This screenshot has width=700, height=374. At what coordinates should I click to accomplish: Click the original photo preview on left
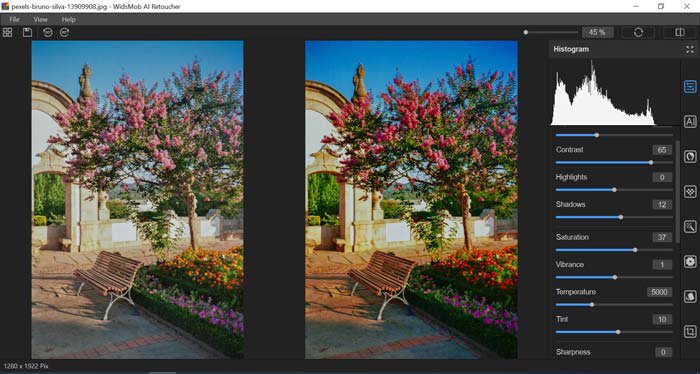click(x=138, y=199)
